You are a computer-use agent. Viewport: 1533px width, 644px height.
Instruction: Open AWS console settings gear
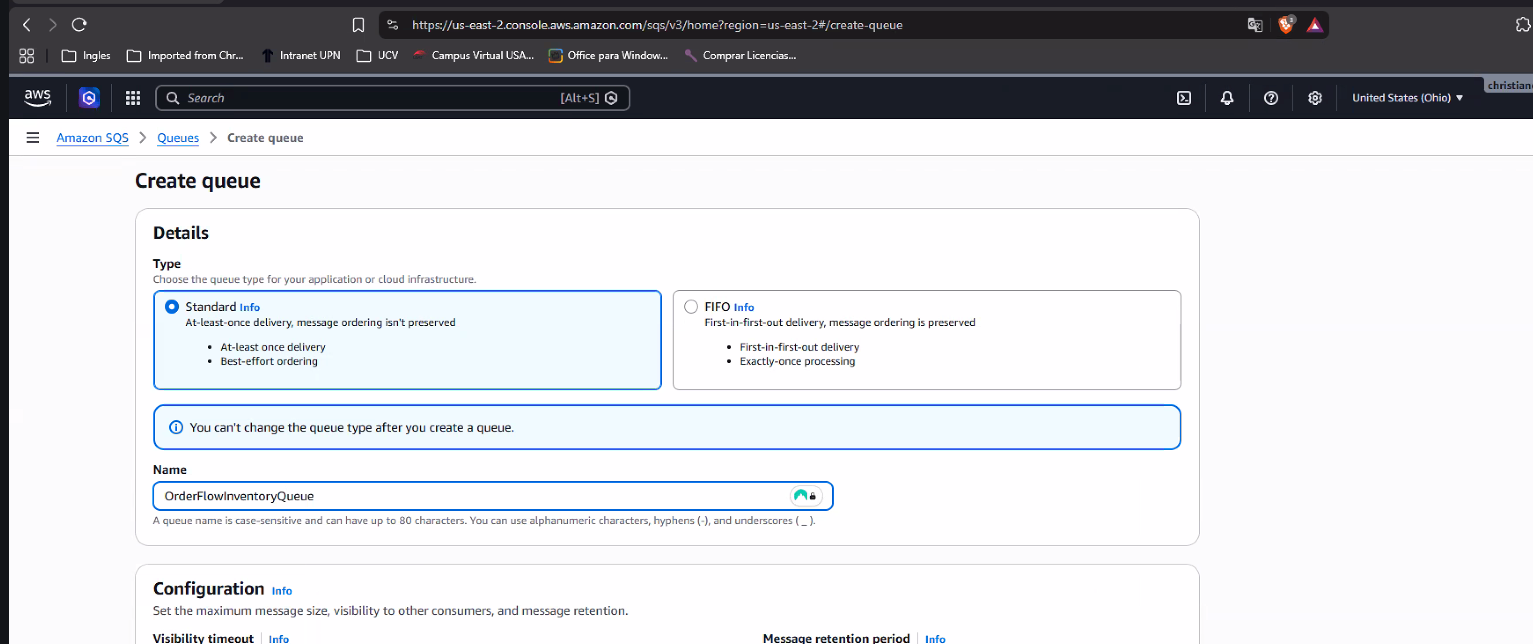pyautogui.click(x=1315, y=98)
